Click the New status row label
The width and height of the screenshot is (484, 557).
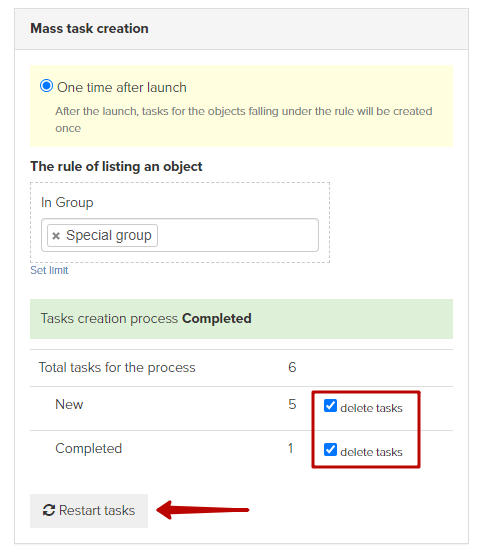(x=69, y=404)
